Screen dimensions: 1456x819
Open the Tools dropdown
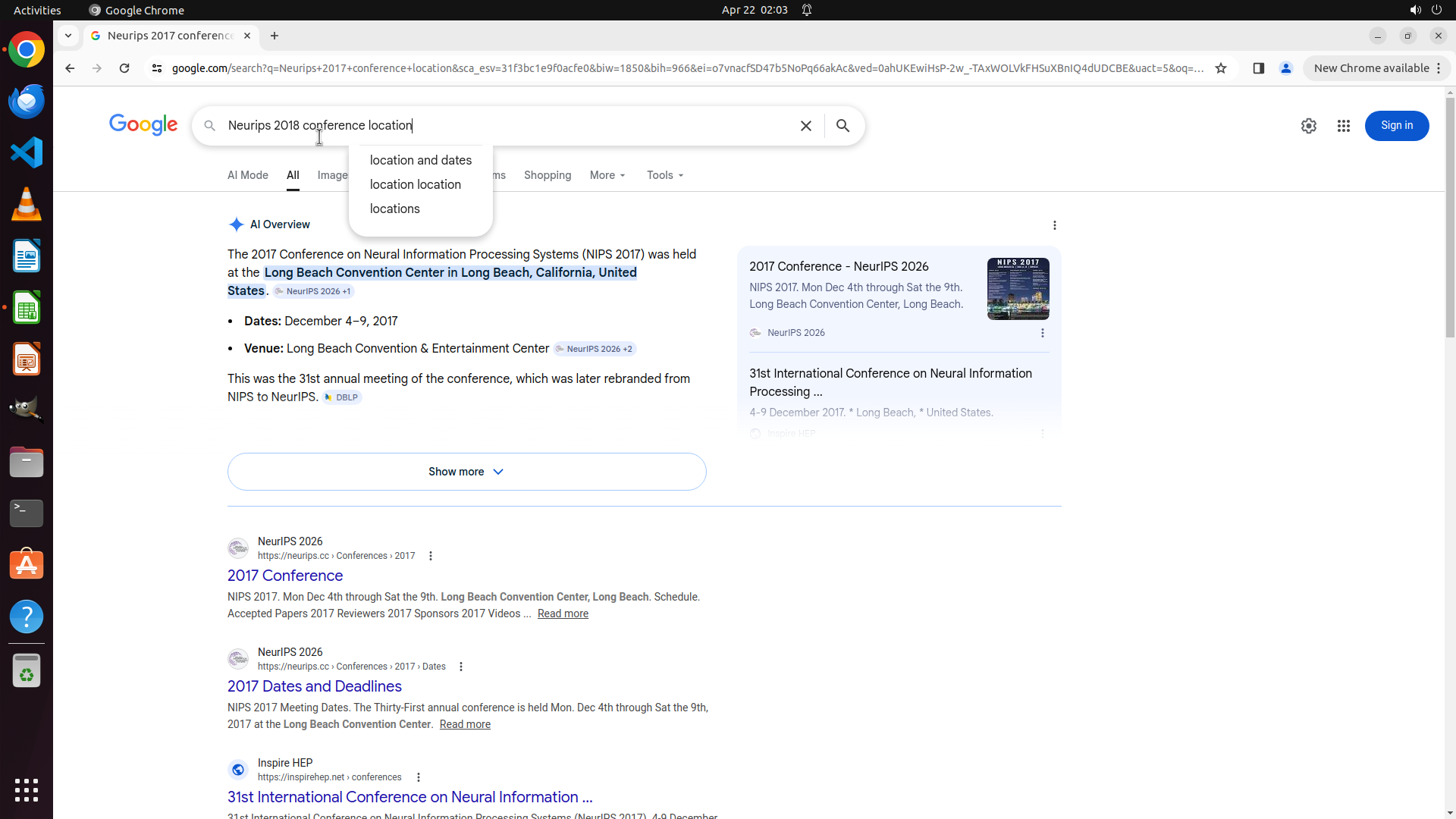tap(665, 175)
